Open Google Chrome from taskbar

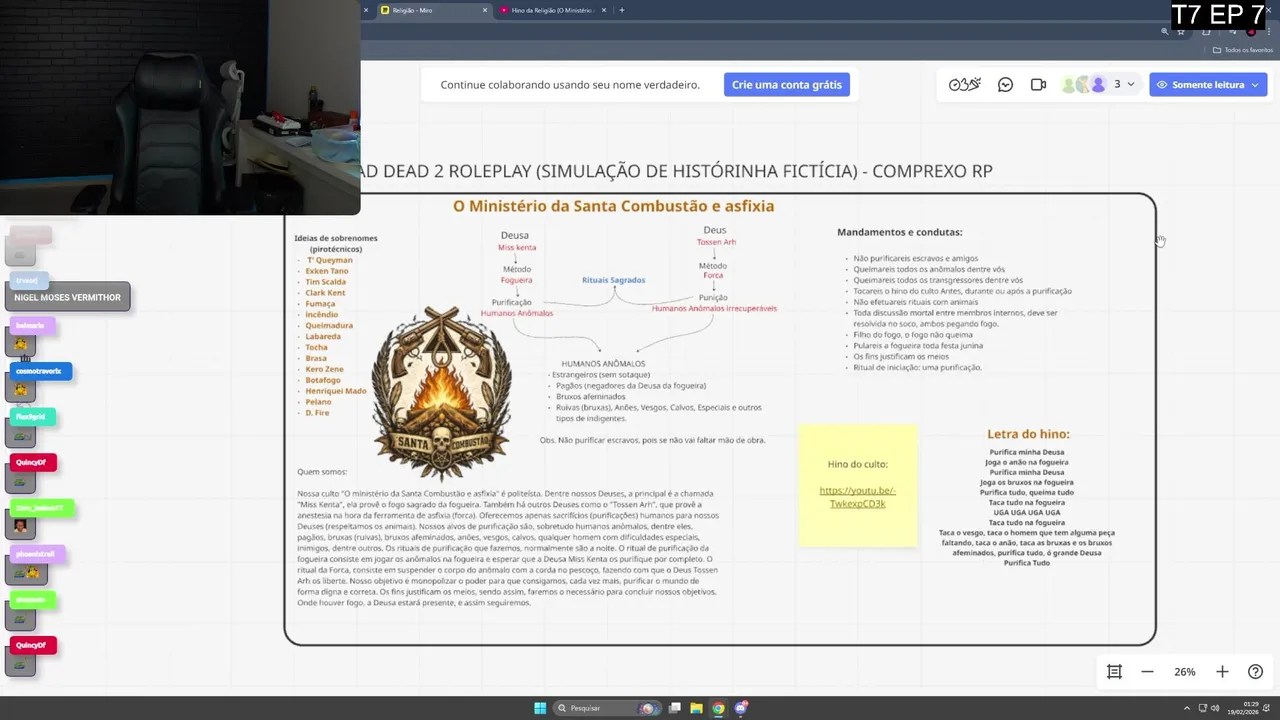(718, 708)
